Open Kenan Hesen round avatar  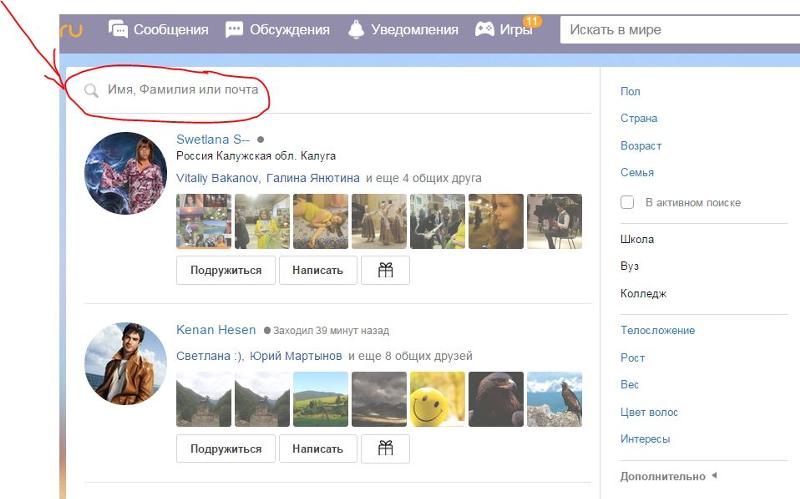click(126, 363)
